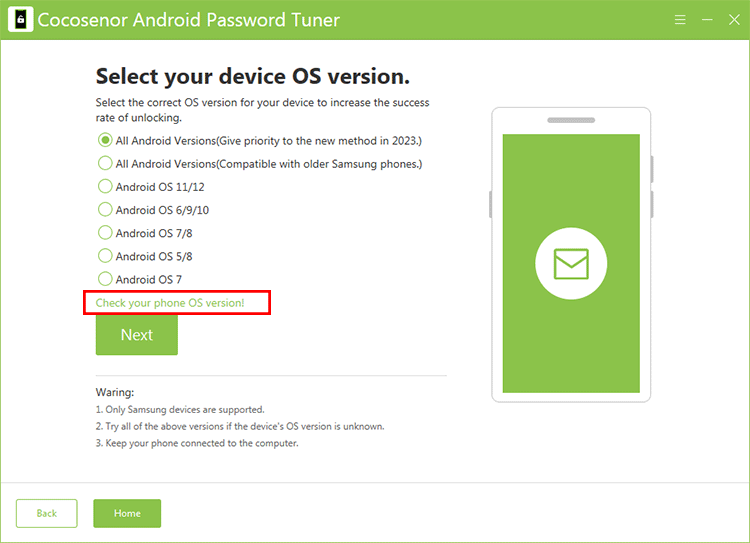The height and width of the screenshot is (543, 750).
Task: Choose Android OS 5/8 option
Action: pos(105,256)
